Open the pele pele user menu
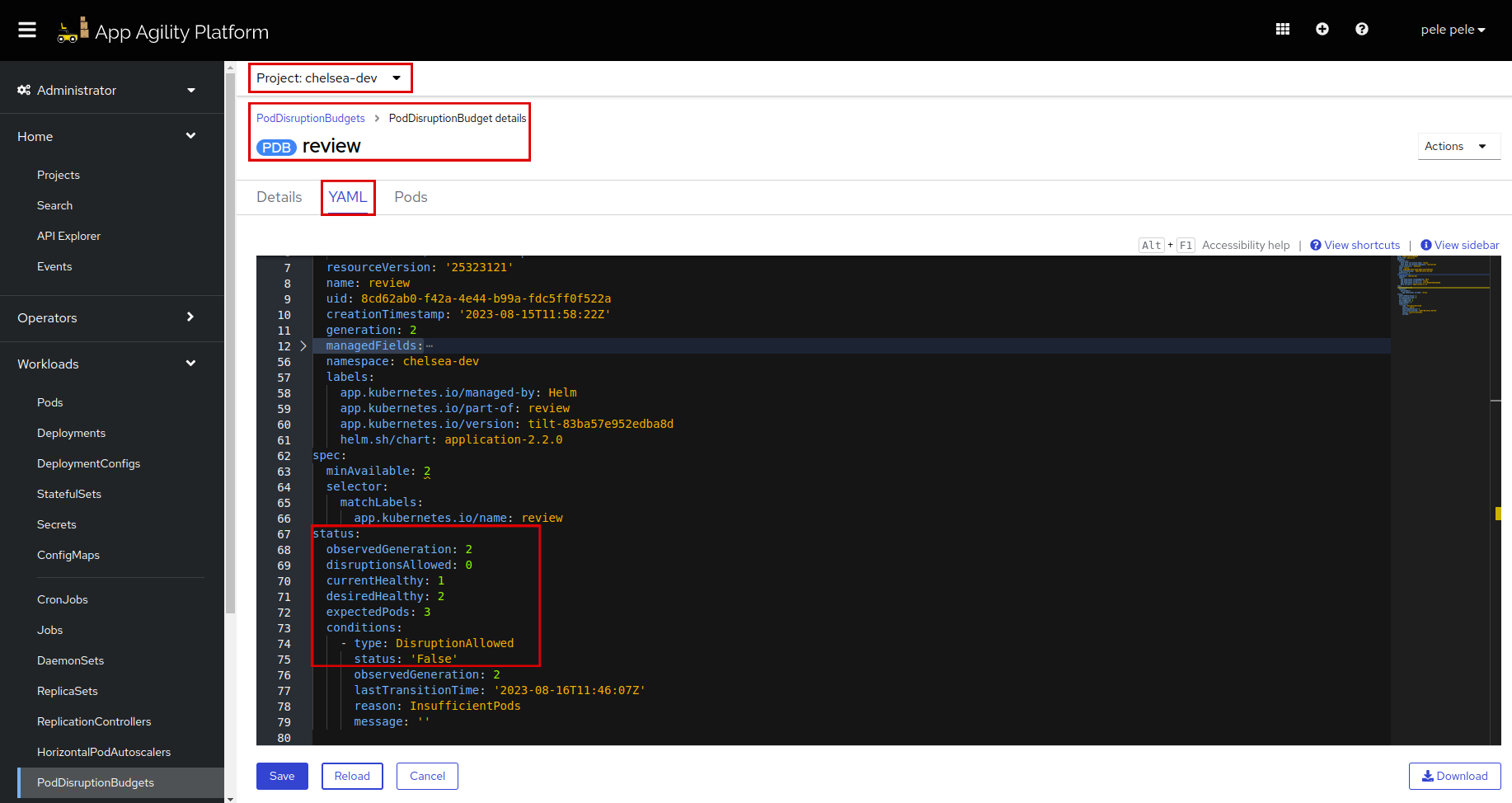The width and height of the screenshot is (1512, 803). 1452,30
